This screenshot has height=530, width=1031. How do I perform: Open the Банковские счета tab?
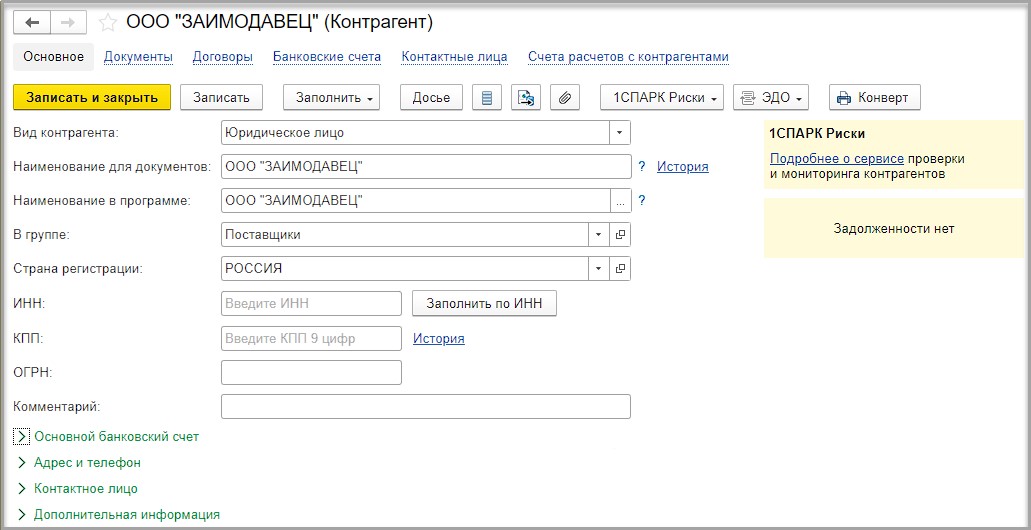pos(327,57)
